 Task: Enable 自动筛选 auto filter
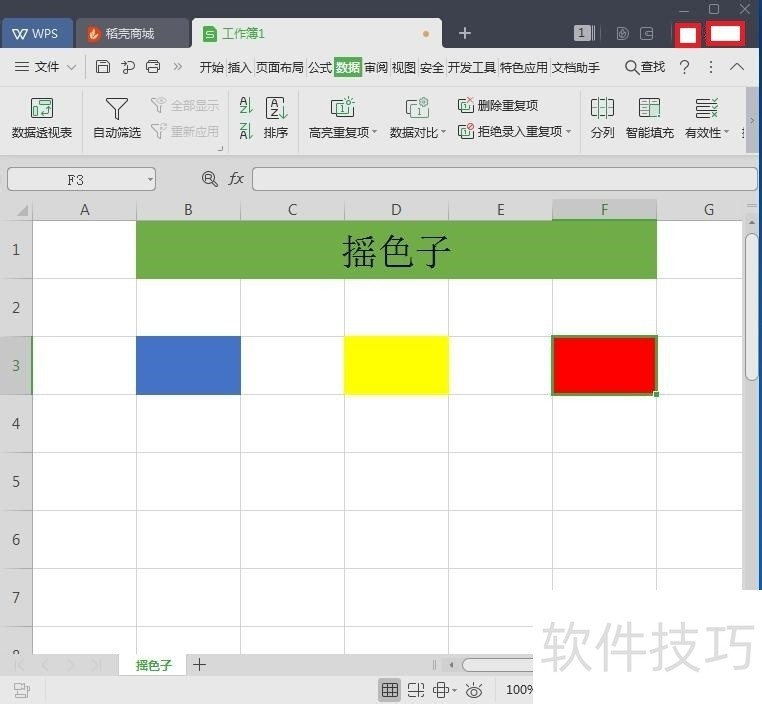pos(117,118)
